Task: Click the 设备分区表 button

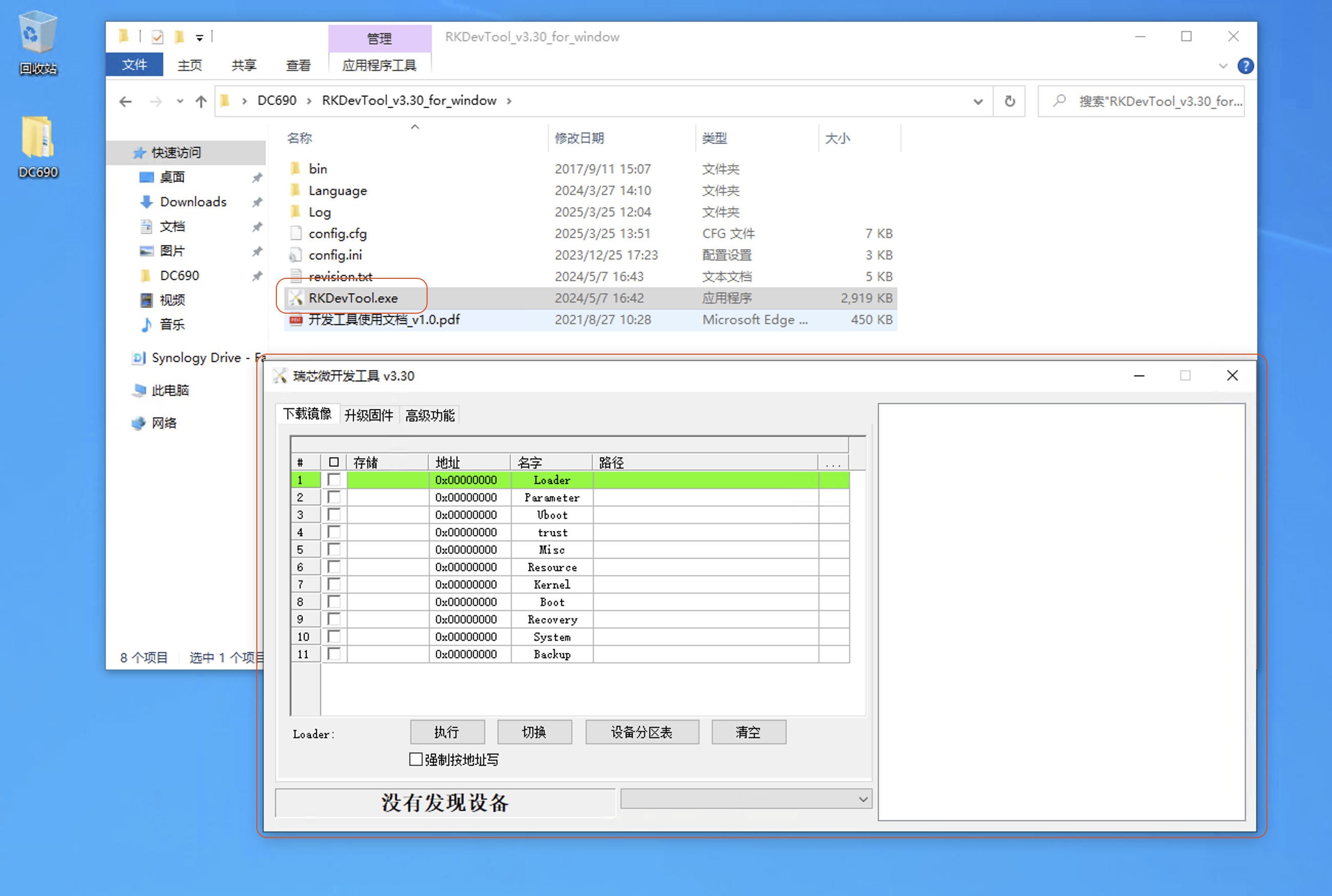Action: pos(641,732)
